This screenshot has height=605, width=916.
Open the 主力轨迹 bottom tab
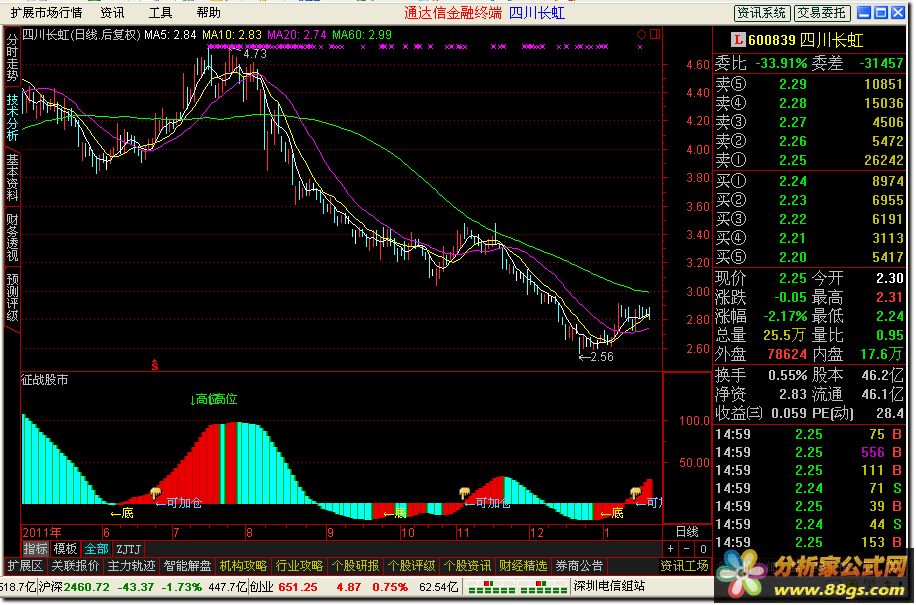coord(131,566)
